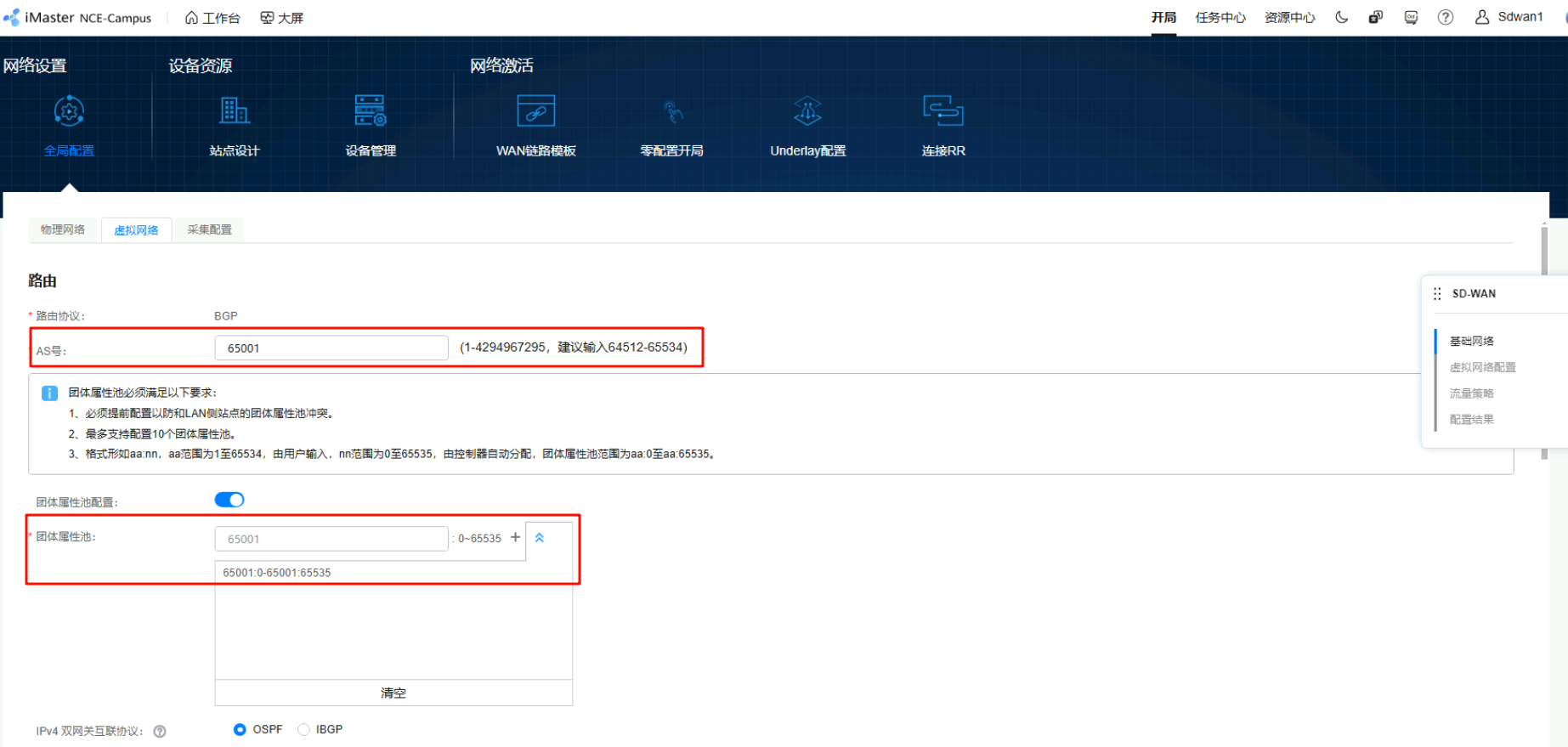The image size is (1568, 747).
Task: Collapse the community pool list with double chevron
Action: [x=540, y=538]
